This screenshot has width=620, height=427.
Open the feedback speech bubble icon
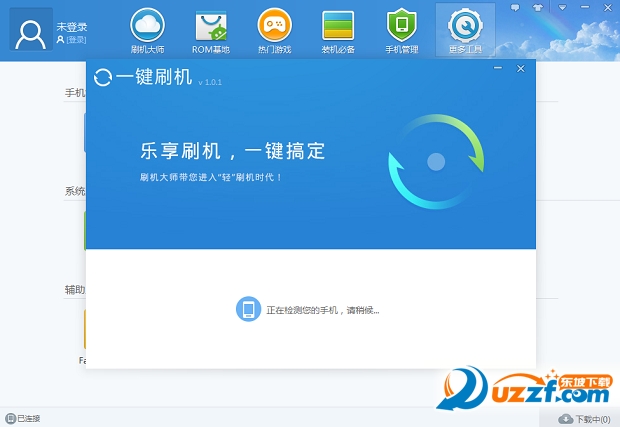pos(515,8)
